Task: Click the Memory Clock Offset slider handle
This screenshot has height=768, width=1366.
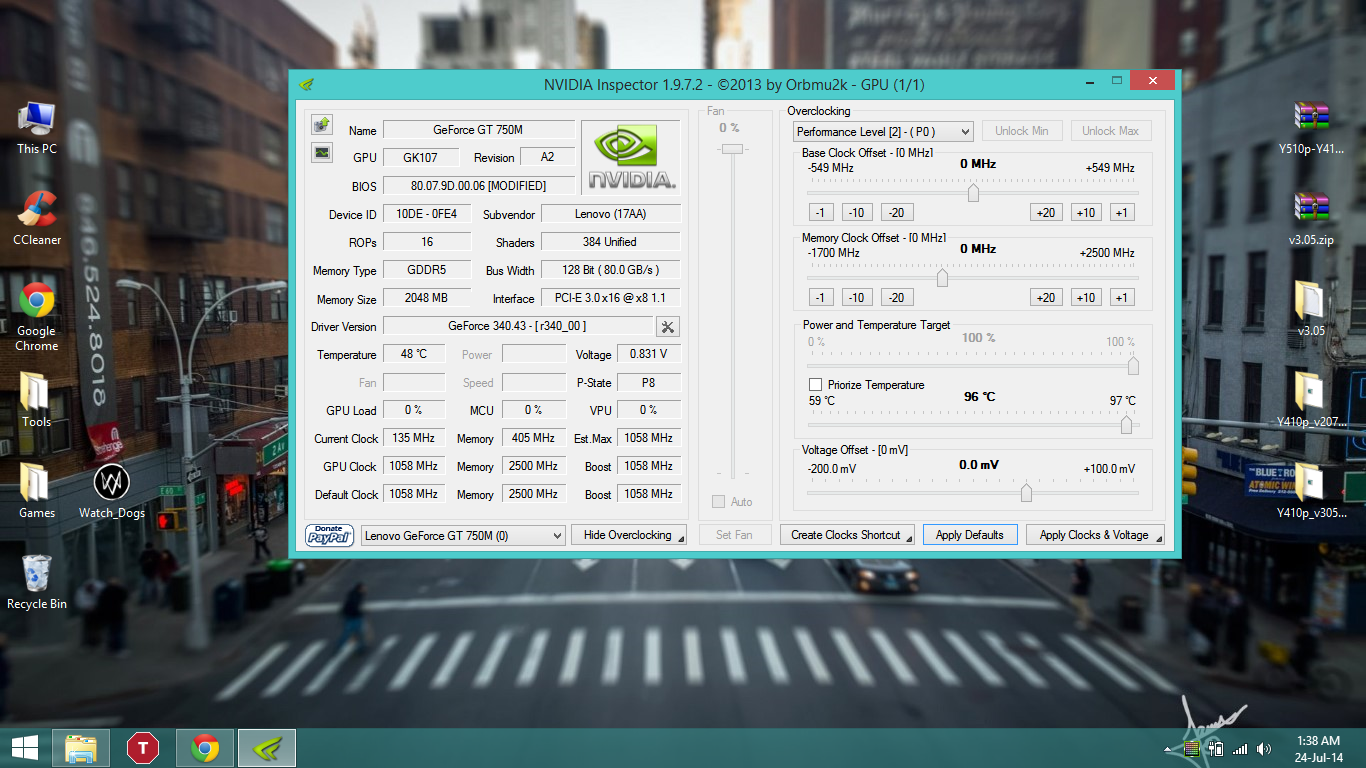Action: 942,278
